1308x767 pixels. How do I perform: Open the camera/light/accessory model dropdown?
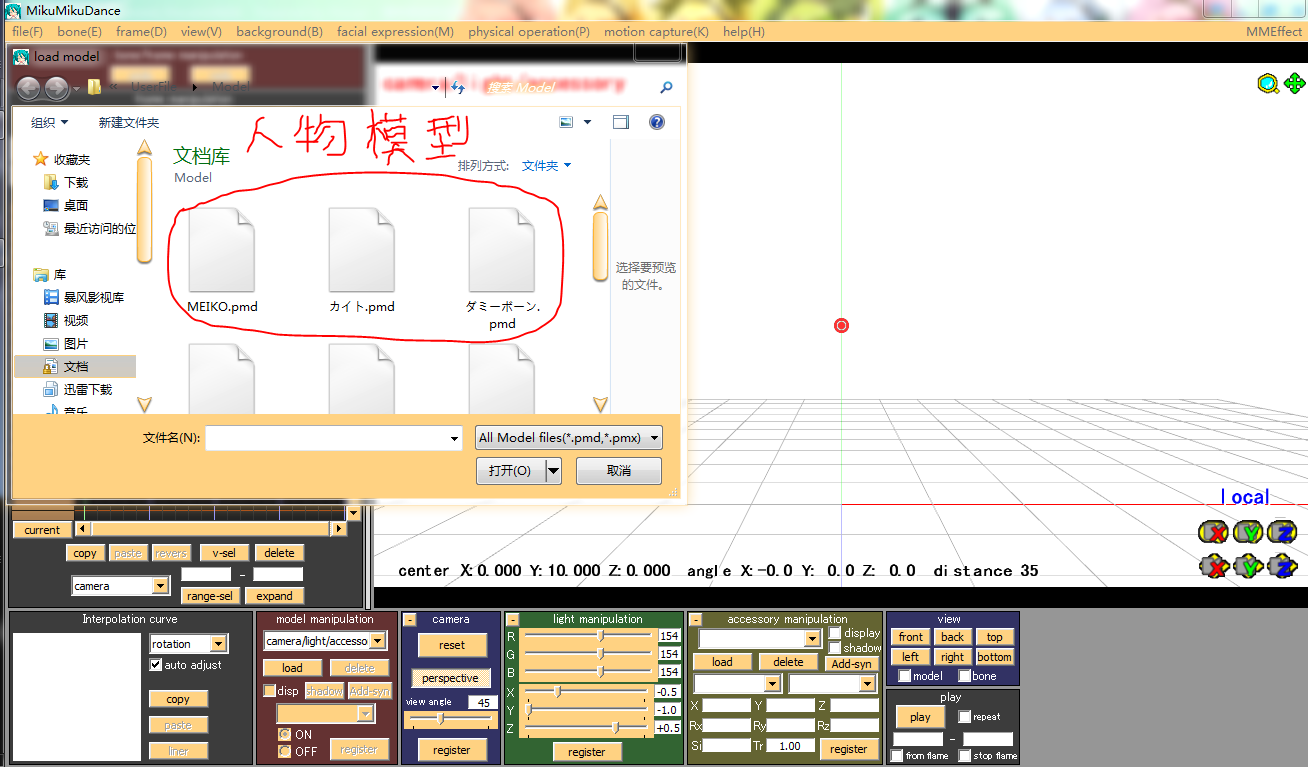[378, 641]
